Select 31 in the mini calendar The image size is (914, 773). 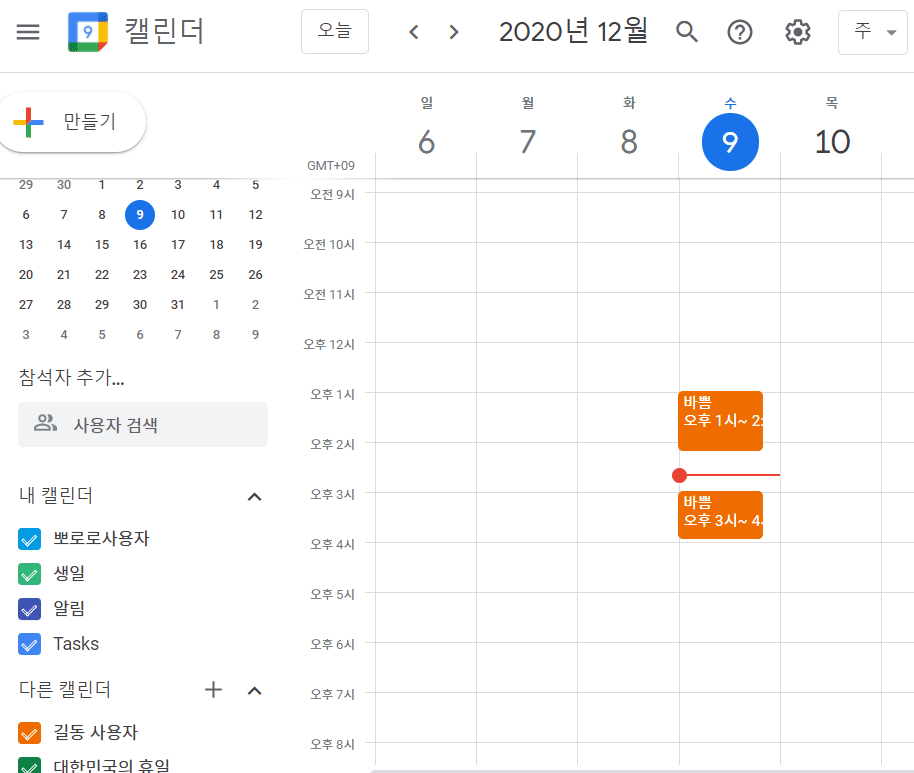pos(178,304)
